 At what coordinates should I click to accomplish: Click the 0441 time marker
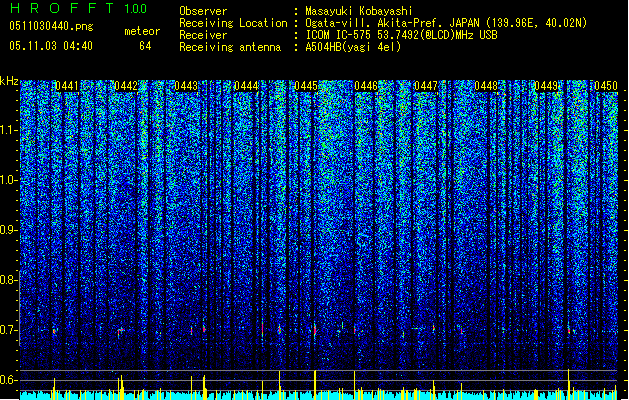tap(67, 86)
